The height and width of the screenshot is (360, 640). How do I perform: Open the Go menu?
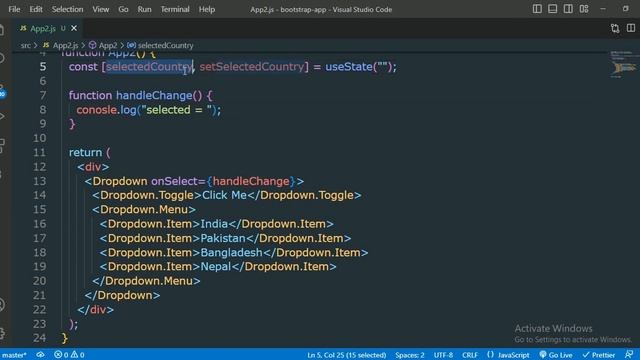point(123,9)
